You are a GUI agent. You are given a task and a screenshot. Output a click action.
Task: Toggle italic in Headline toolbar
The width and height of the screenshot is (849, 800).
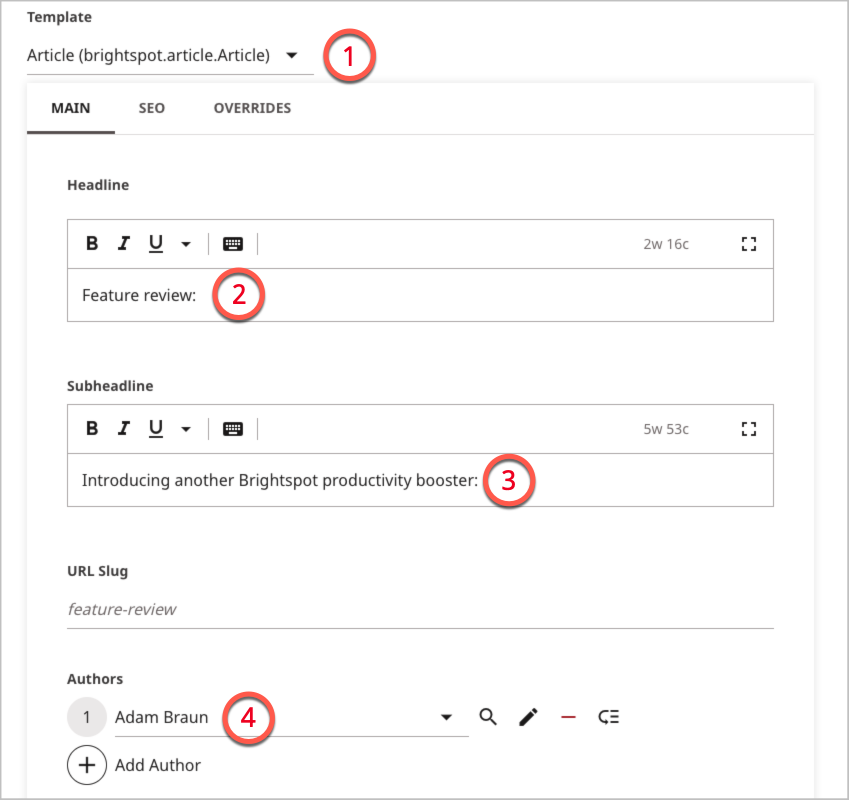point(124,244)
